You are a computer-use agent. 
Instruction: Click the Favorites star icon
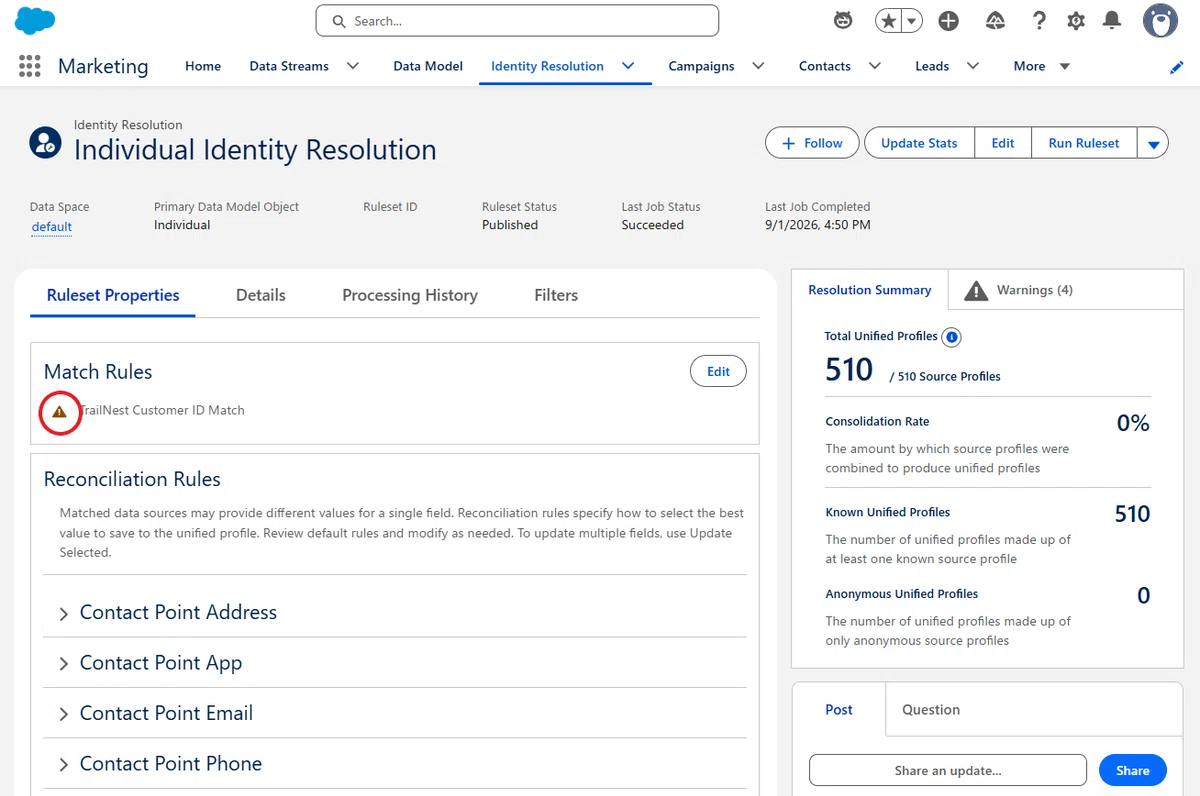click(x=887, y=21)
